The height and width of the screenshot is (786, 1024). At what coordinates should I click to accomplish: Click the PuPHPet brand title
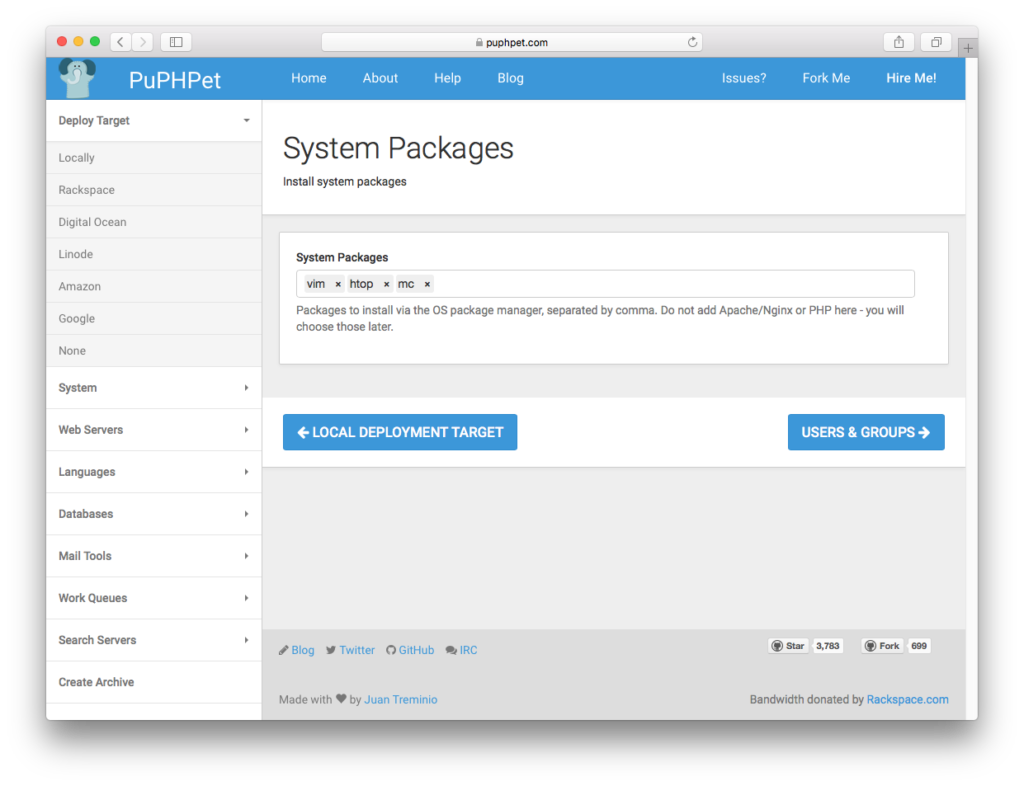pos(175,80)
